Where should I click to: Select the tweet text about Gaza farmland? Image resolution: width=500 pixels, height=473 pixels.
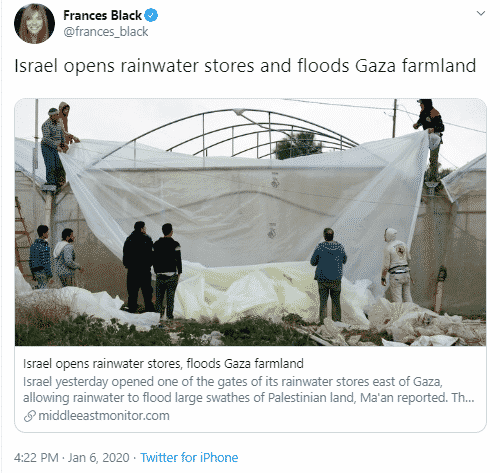[x=245, y=65]
